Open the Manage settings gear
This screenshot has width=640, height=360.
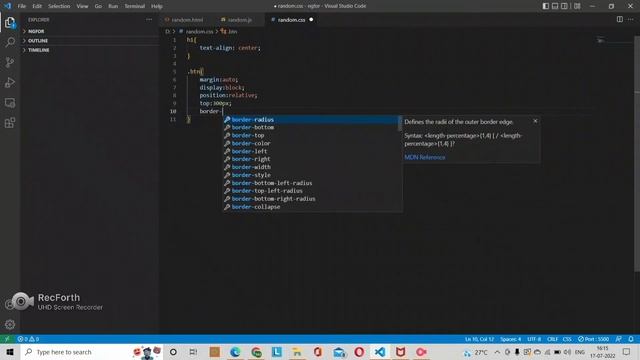(x=10, y=324)
